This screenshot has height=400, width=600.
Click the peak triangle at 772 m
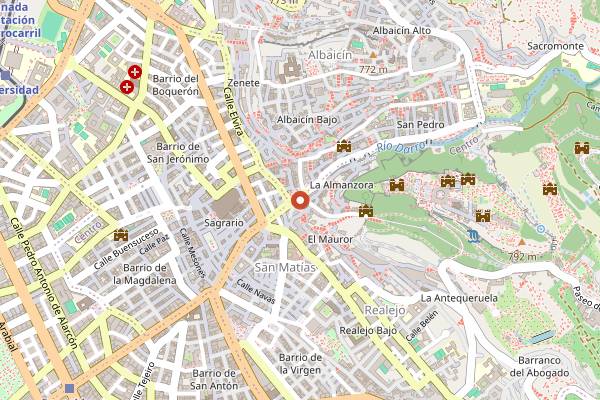tap(373, 56)
